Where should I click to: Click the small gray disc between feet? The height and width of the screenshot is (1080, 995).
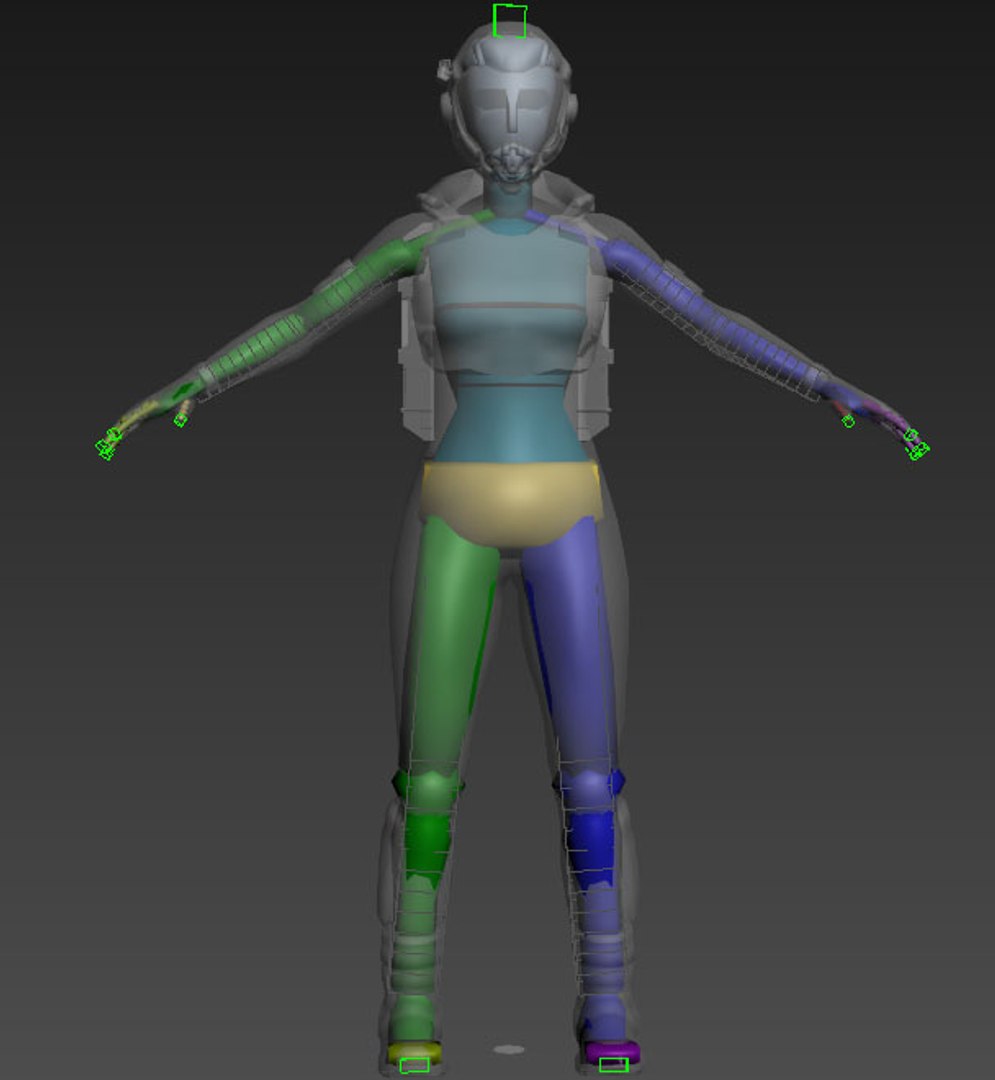click(x=510, y=1050)
